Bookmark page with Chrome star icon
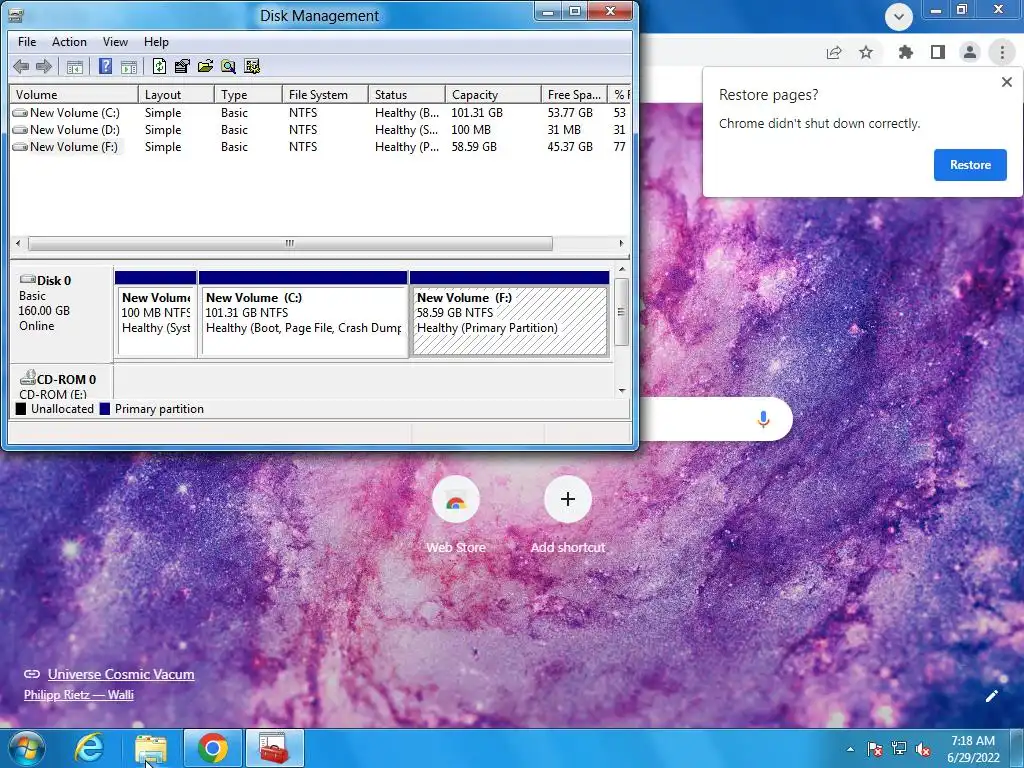The image size is (1024, 768). coord(866,52)
